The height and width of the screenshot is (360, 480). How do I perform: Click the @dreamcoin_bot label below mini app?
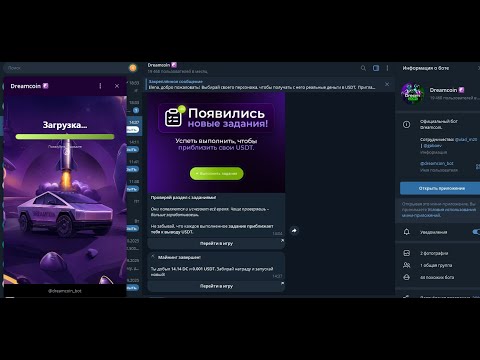coord(65,291)
